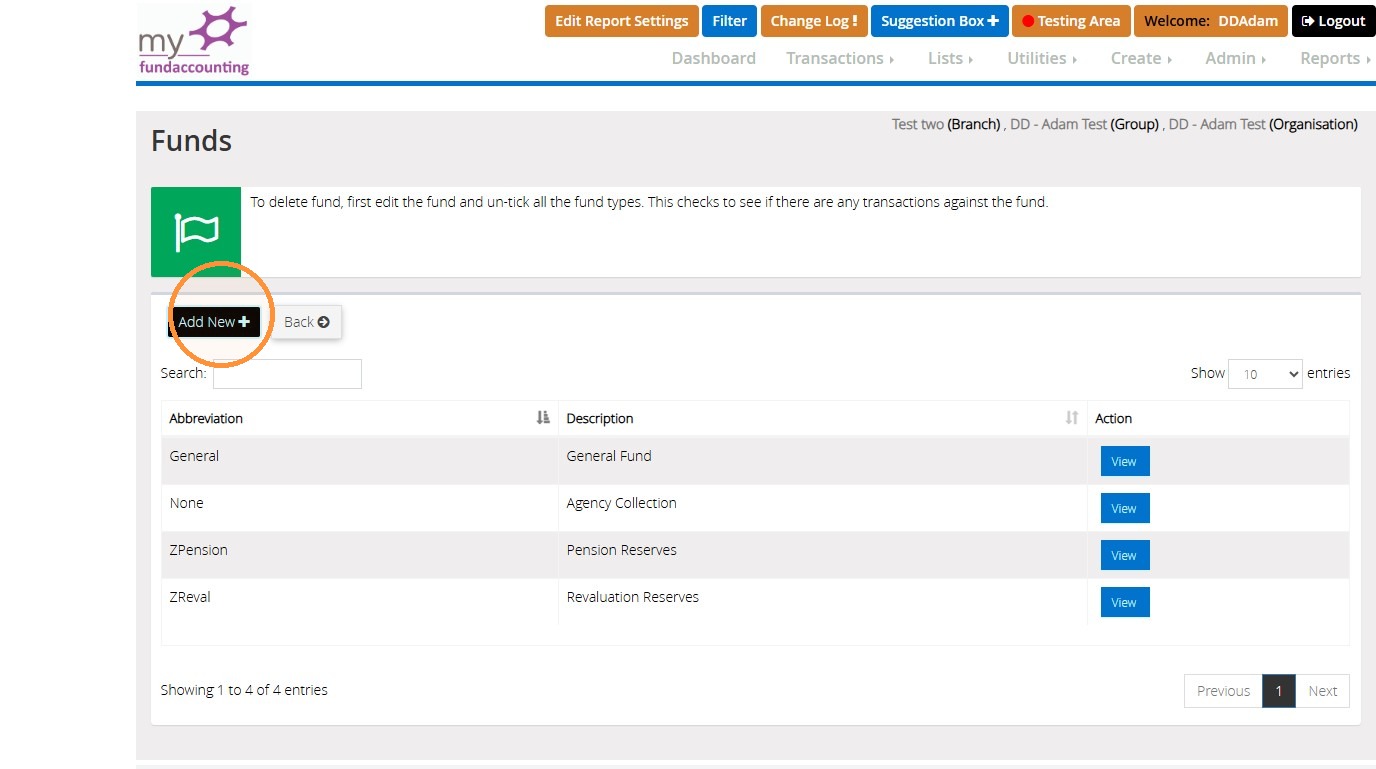
Task: Go to the Previous page
Action: 1223,691
